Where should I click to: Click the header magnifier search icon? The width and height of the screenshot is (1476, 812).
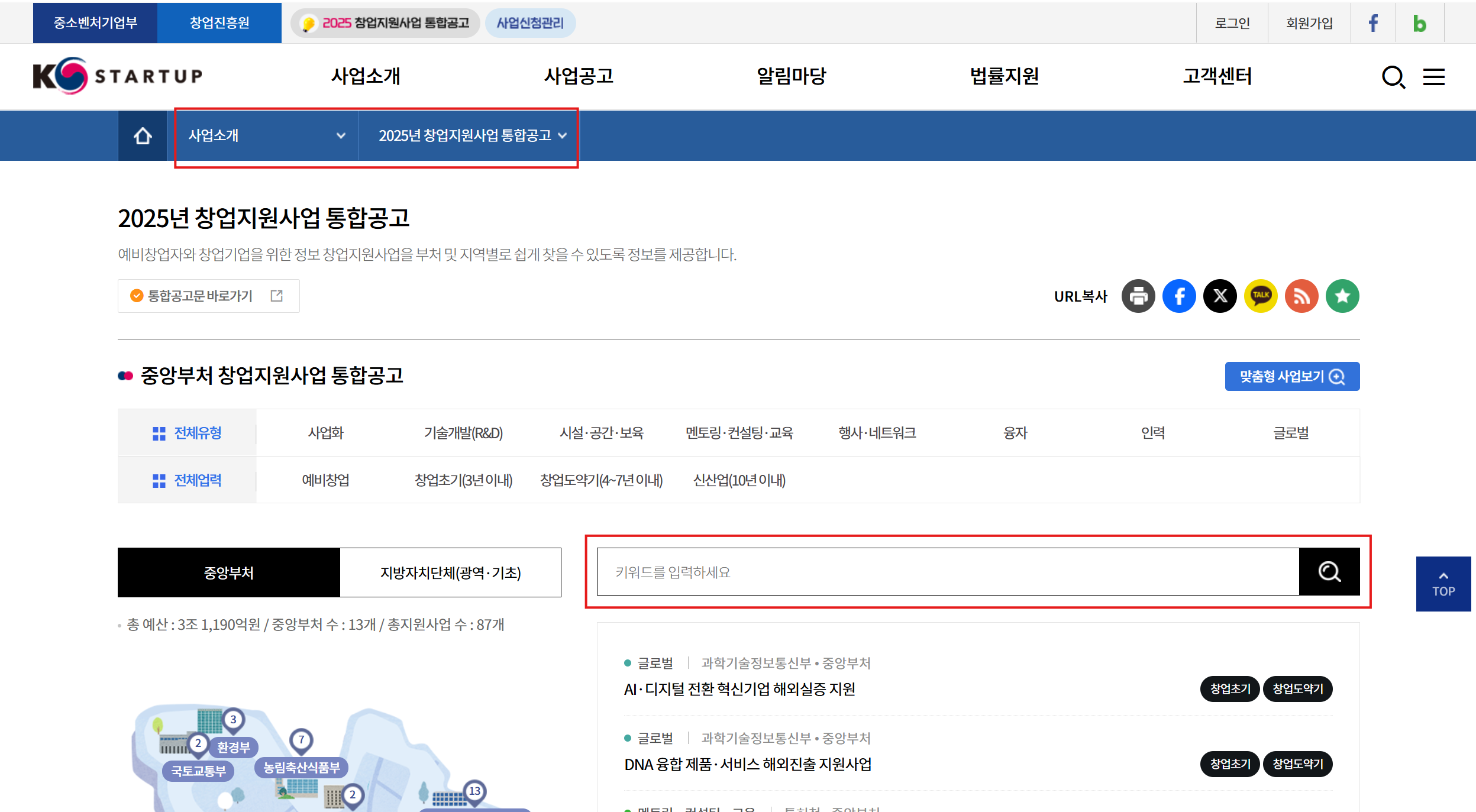click(x=1393, y=77)
